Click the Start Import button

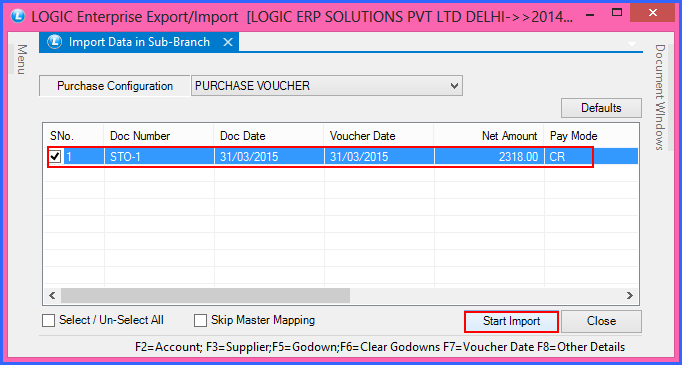click(512, 321)
